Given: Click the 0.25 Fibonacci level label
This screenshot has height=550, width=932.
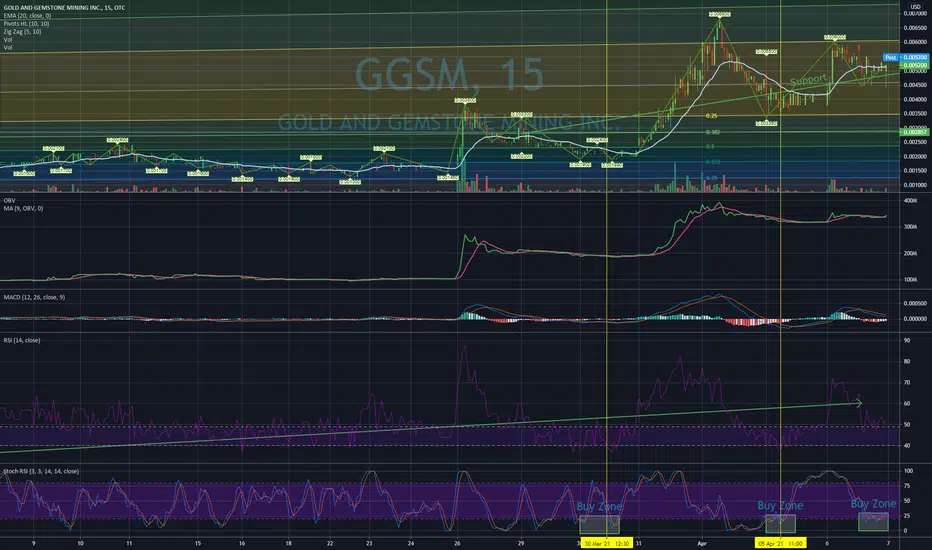Looking at the screenshot, I should point(711,116).
